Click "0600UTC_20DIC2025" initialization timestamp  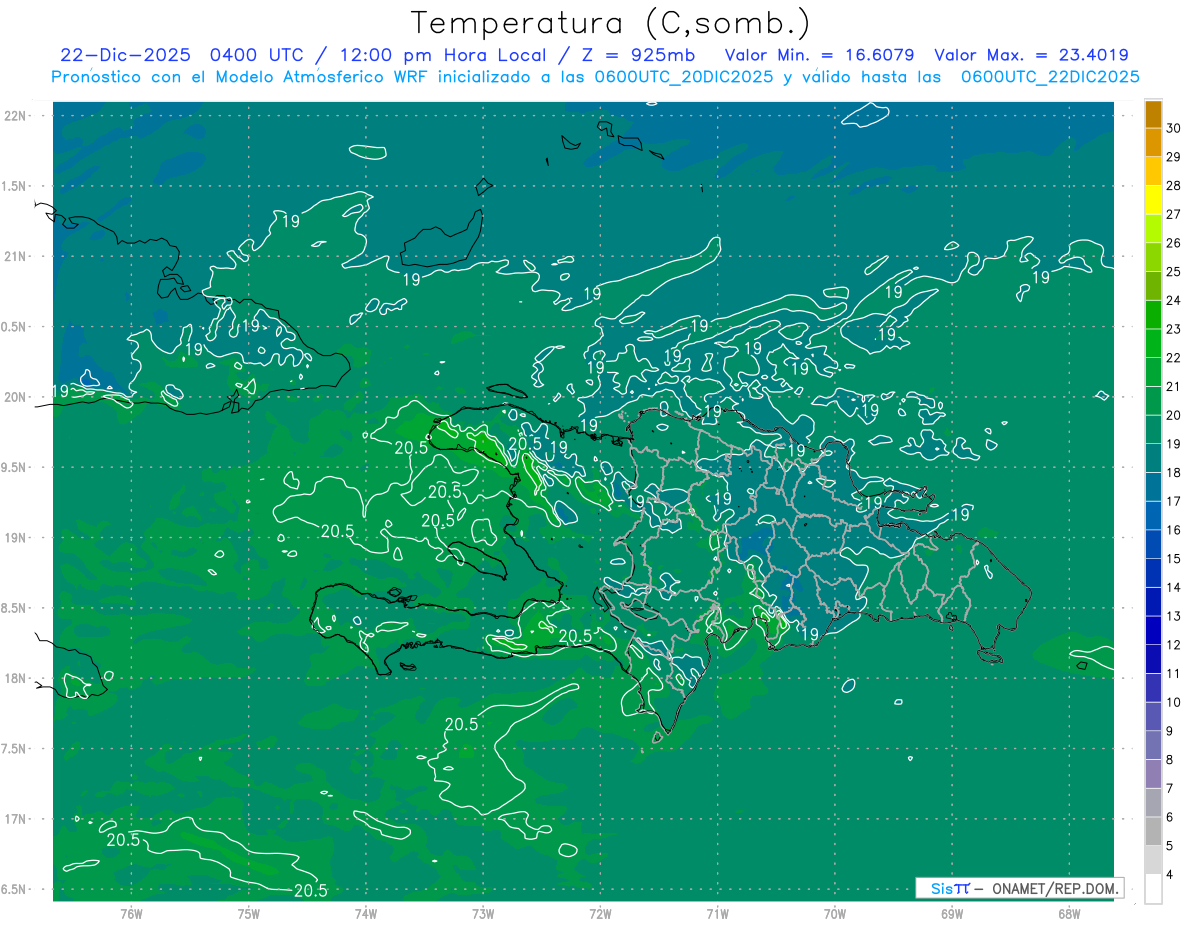[x=683, y=77]
